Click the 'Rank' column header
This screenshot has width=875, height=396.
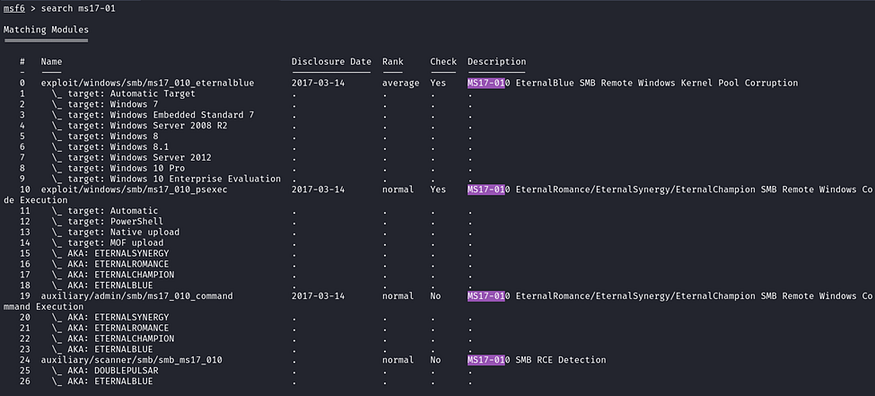point(393,61)
